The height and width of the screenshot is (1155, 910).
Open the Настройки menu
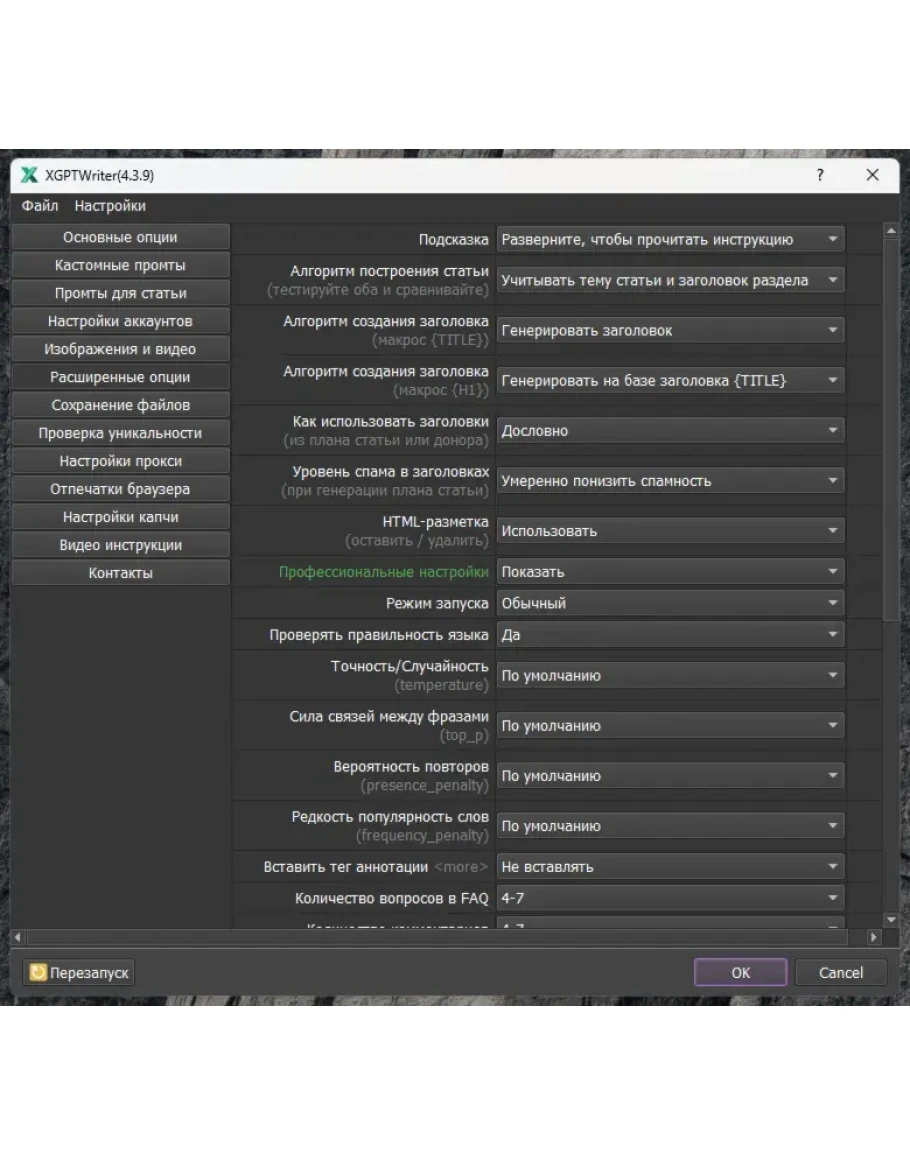[110, 206]
